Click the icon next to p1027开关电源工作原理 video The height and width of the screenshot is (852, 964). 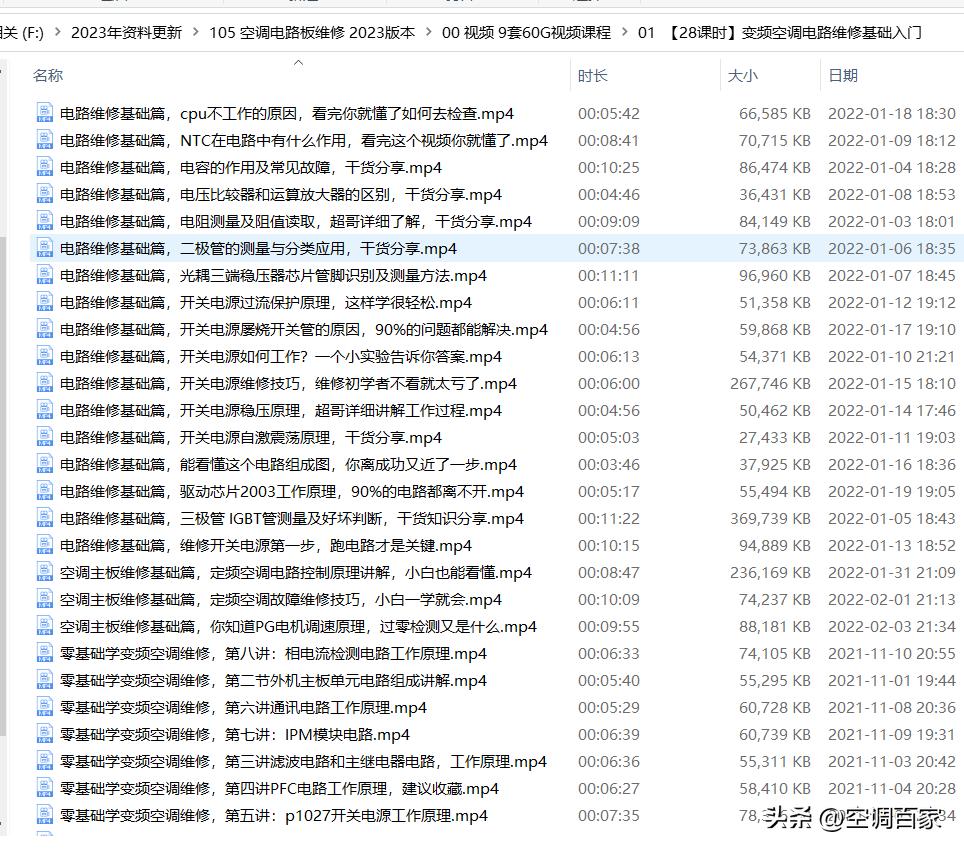42,814
